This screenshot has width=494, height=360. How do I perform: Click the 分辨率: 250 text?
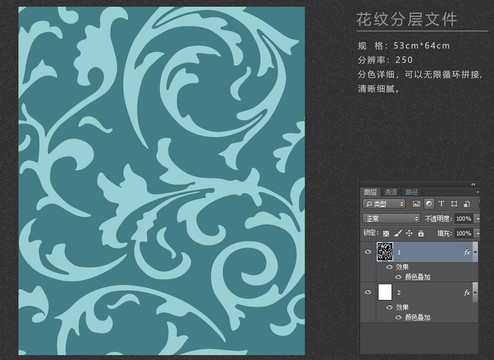pyautogui.click(x=385, y=60)
